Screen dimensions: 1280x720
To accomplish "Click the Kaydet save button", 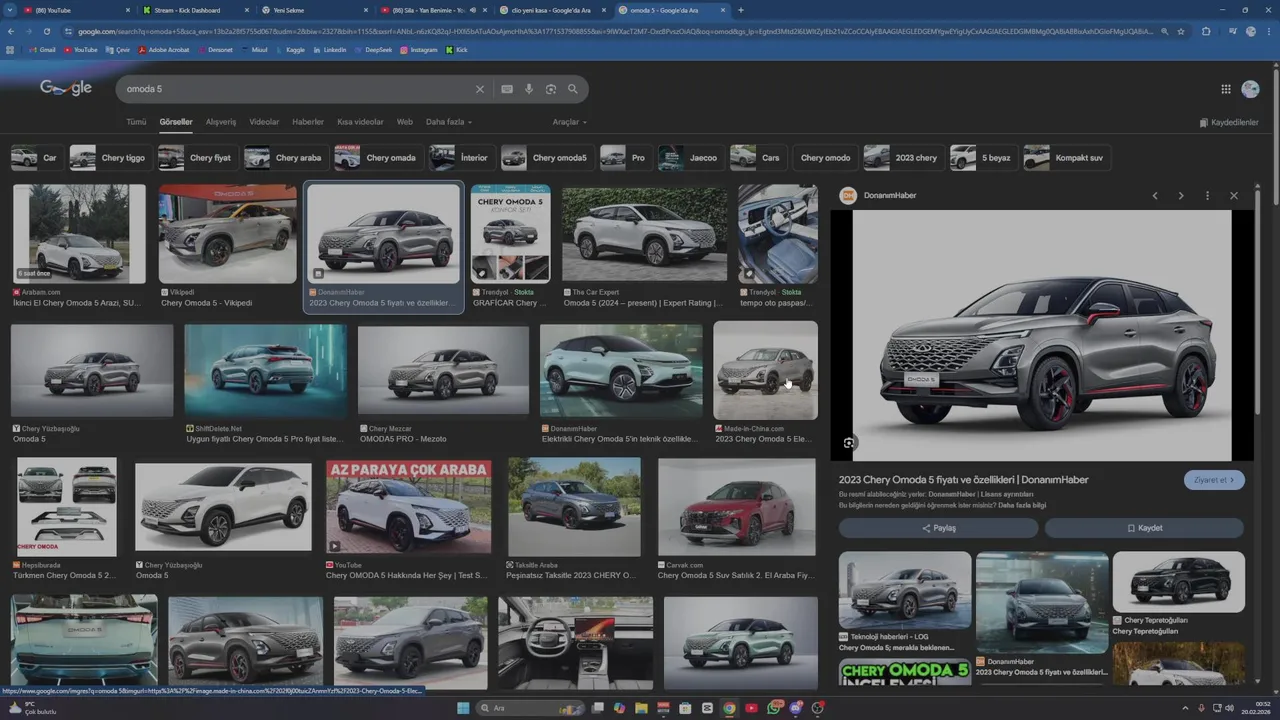I will (1144, 528).
